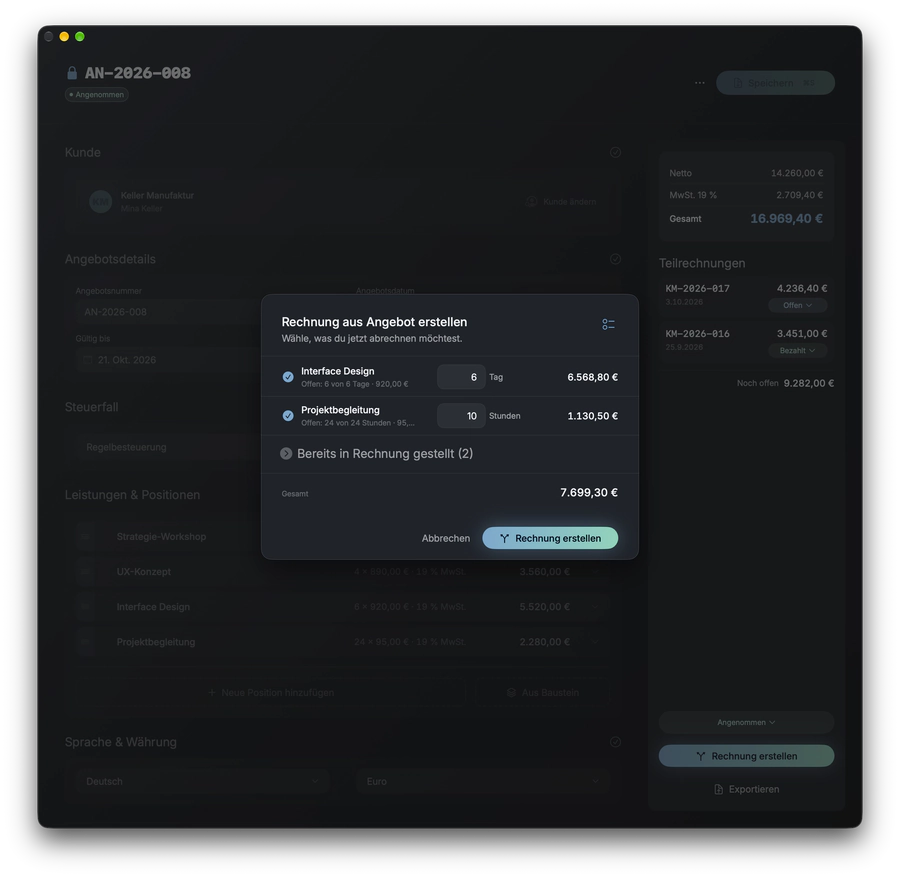Click the Aus Baustein button

542,693
